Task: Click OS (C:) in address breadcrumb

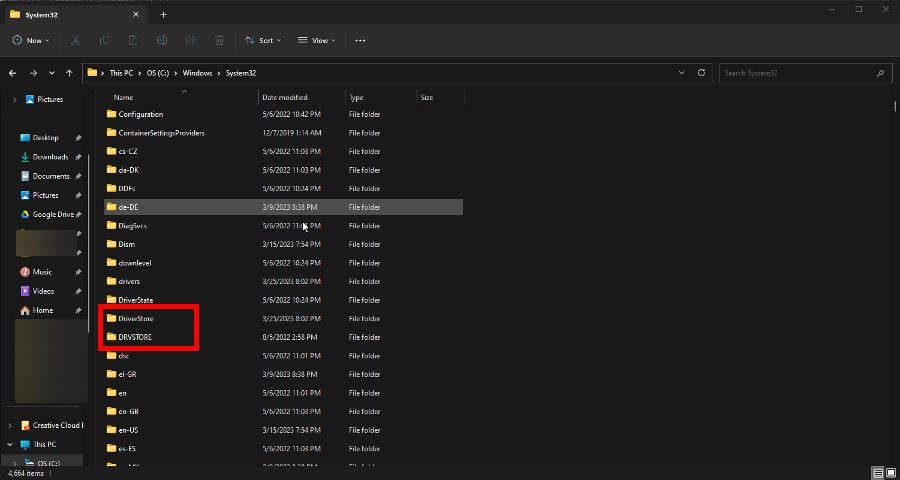Action: click(158, 73)
